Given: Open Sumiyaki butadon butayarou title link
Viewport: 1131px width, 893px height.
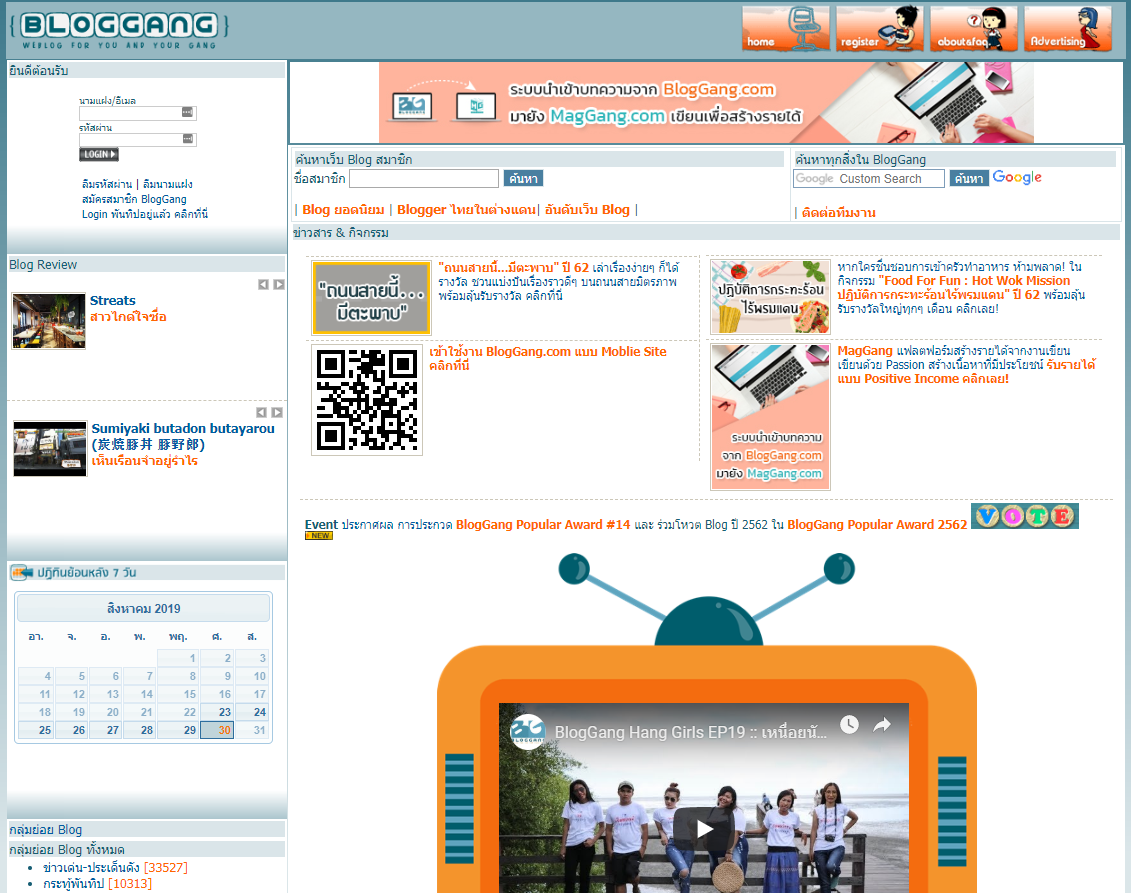Looking at the screenshot, I should click(x=182, y=436).
